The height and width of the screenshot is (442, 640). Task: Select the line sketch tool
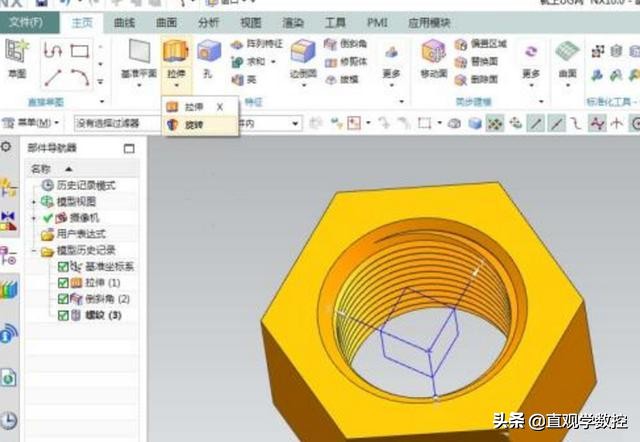53,78
